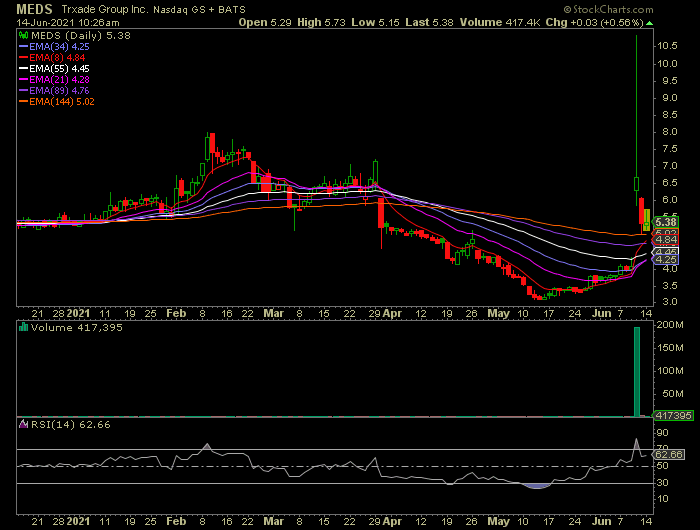Click the large green volume spike bar
The height and width of the screenshot is (530, 700).
637,372
